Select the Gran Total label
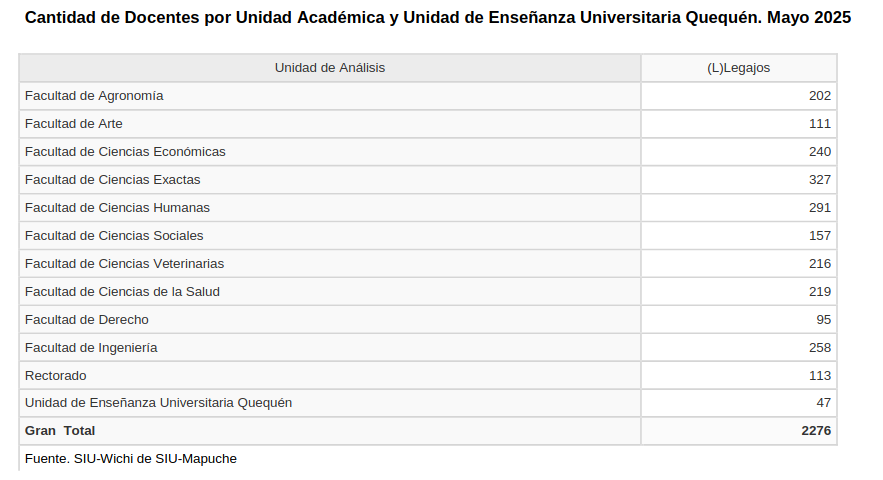 (x=60, y=431)
